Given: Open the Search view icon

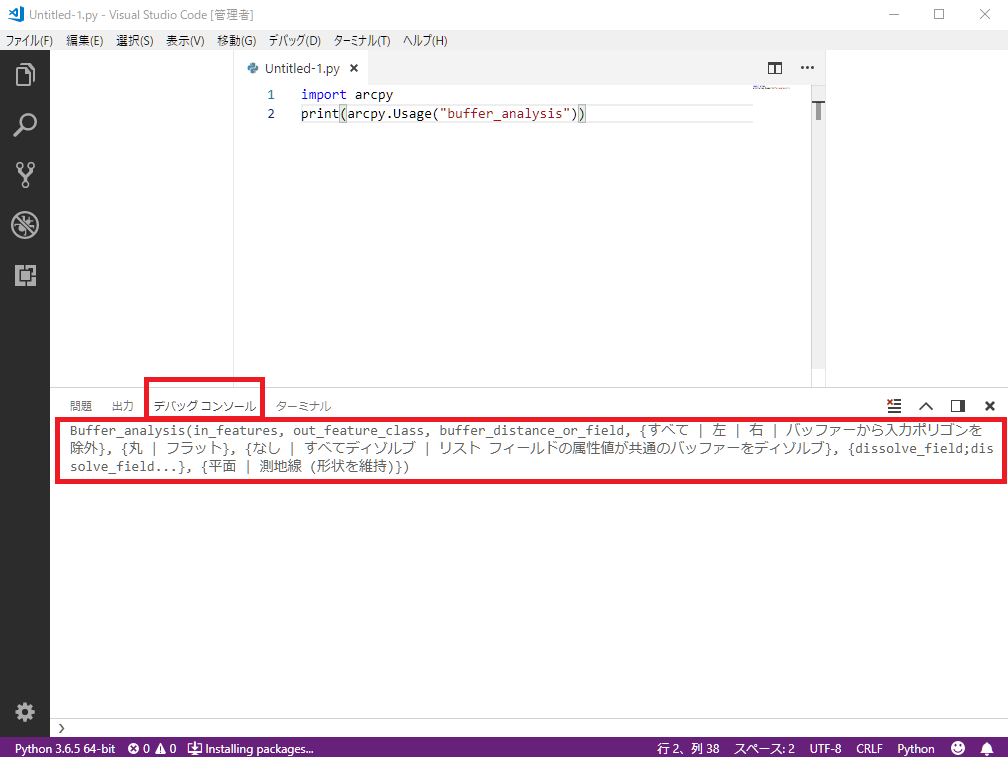Looking at the screenshot, I should pyautogui.click(x=24, y=125).
